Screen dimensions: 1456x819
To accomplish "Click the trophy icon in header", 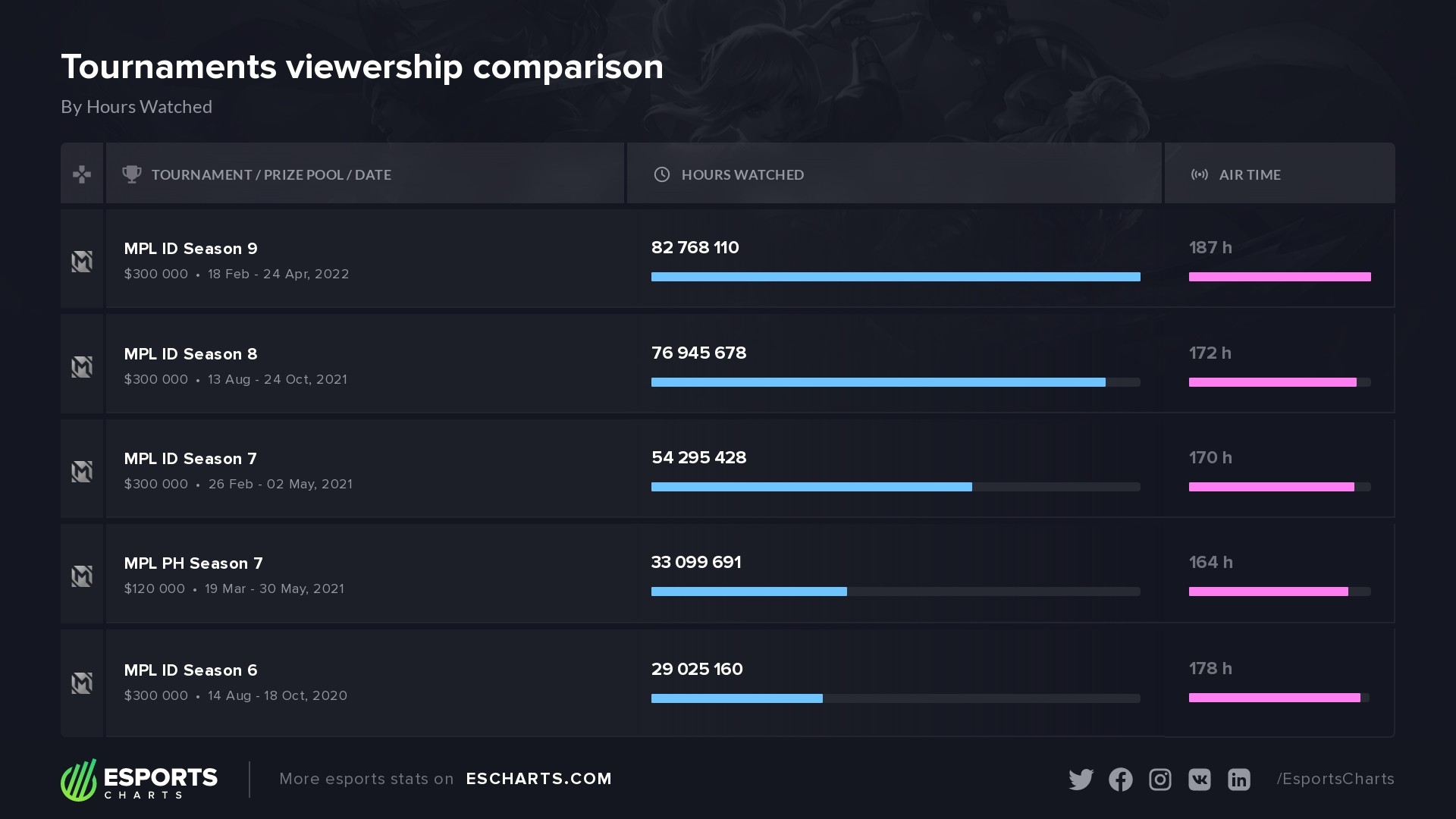I will click(x=132, y=174).
